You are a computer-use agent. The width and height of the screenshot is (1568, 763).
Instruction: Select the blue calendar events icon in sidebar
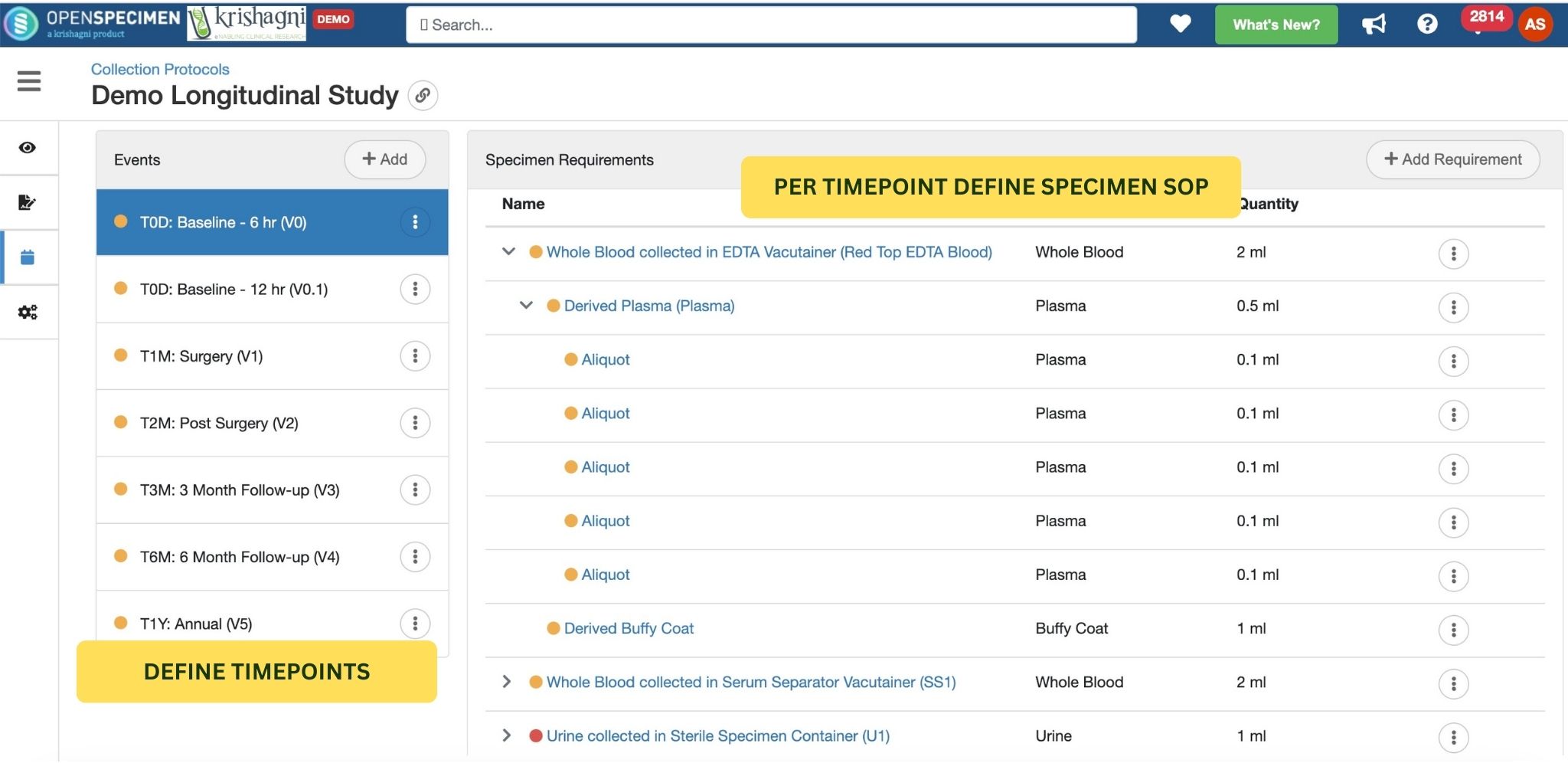click(x=28, y=258)
